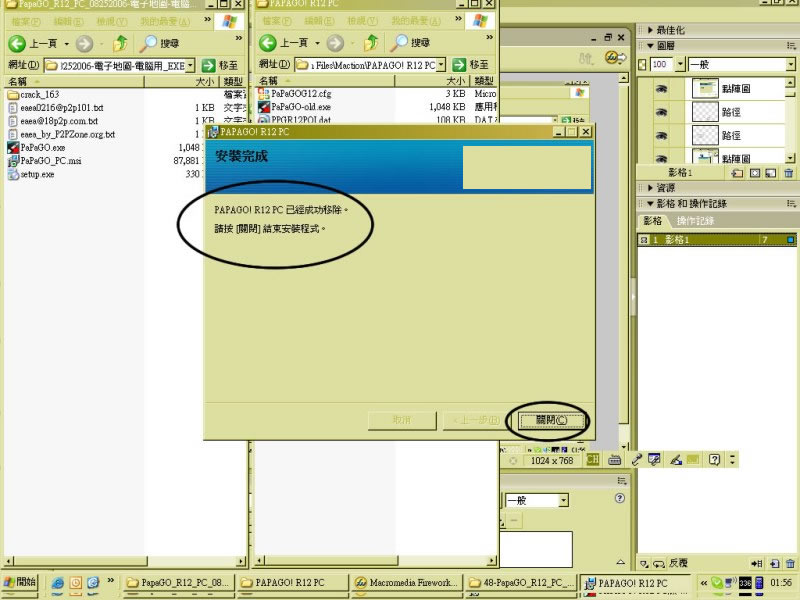This screenshot has height=600, width=800.
Task: Click the loop icon beside 反覆
Action: click(x=659, y=564)
